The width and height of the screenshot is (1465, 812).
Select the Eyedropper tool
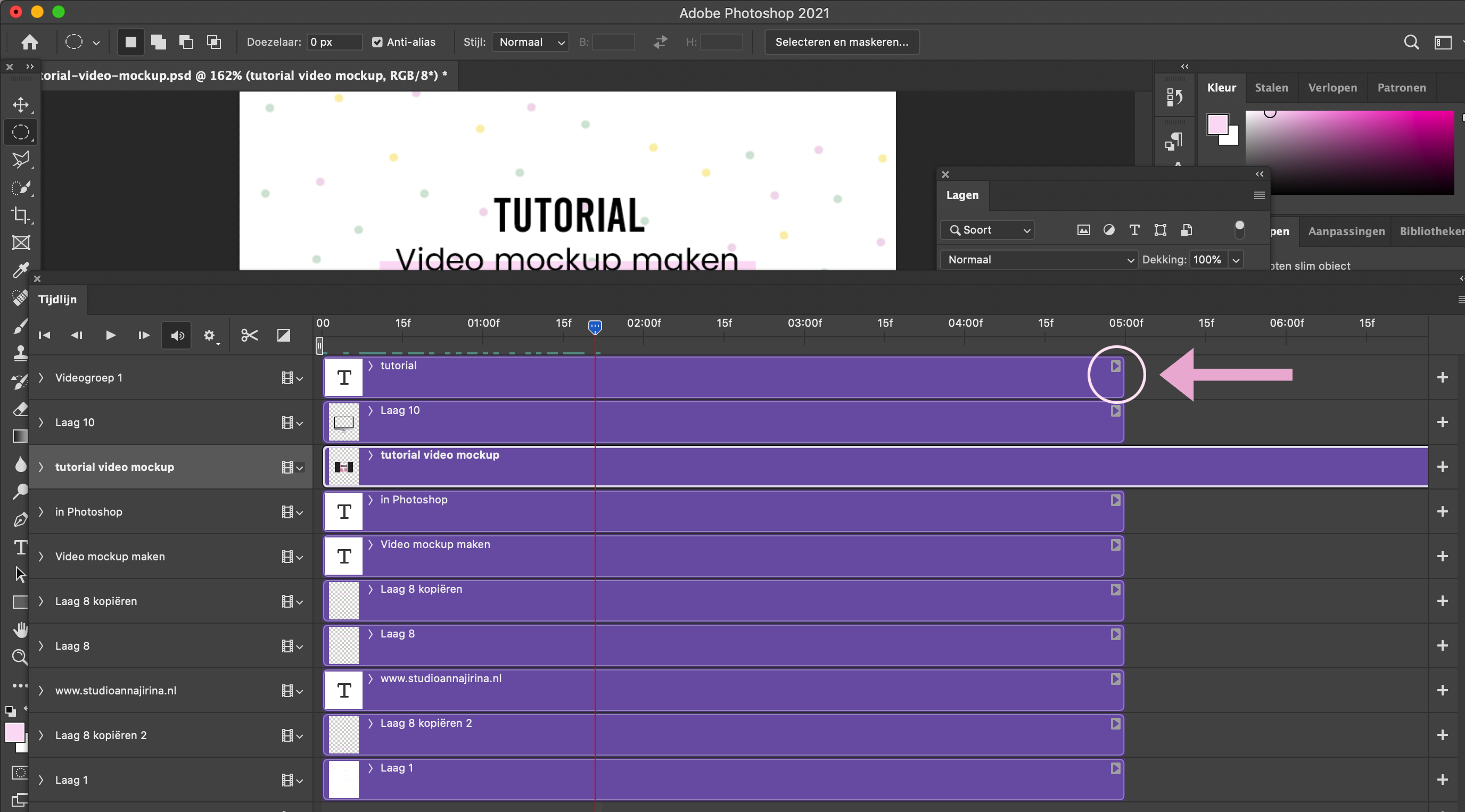[21, 270]
